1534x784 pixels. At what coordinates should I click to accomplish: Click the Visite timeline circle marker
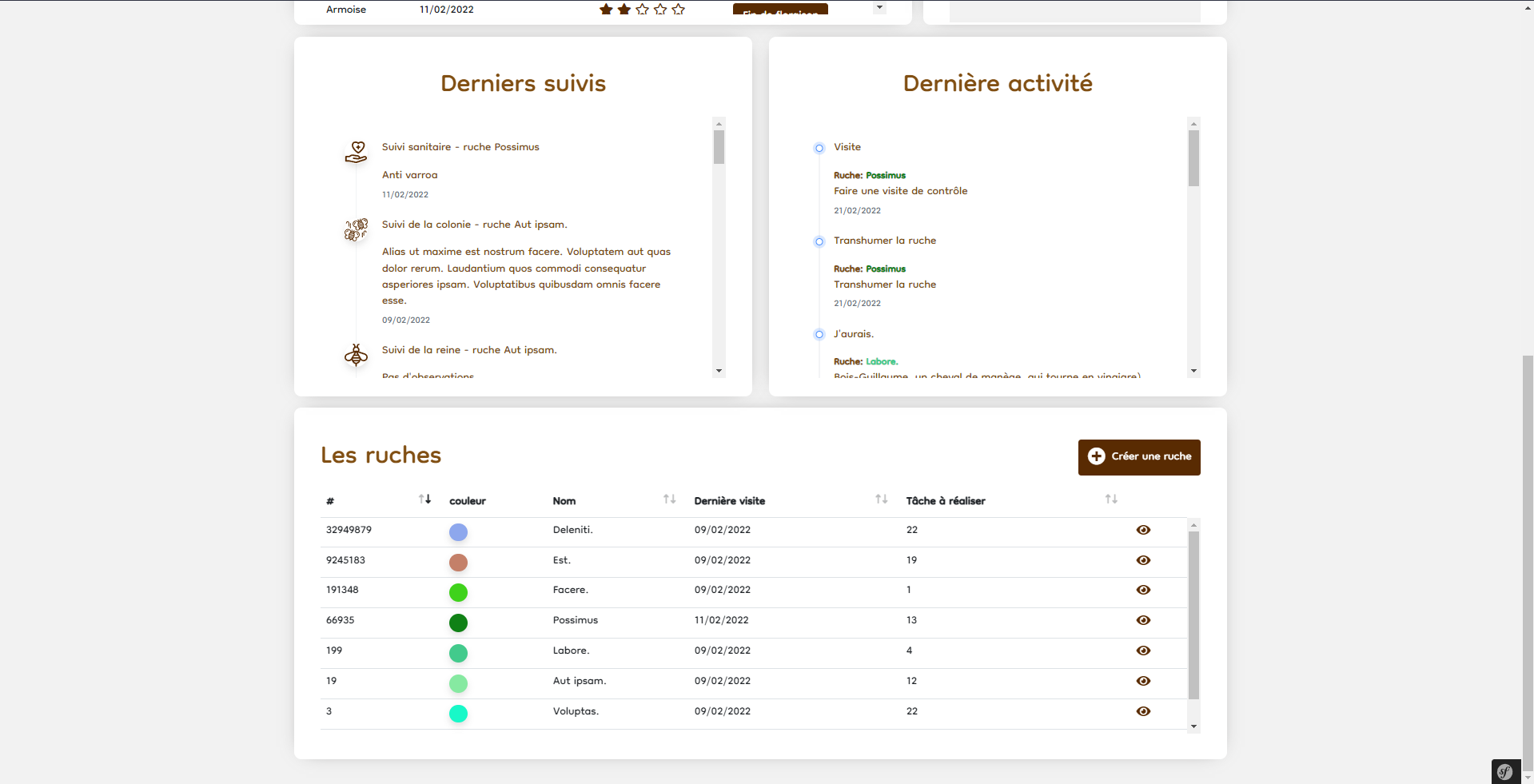pos(819,148)
